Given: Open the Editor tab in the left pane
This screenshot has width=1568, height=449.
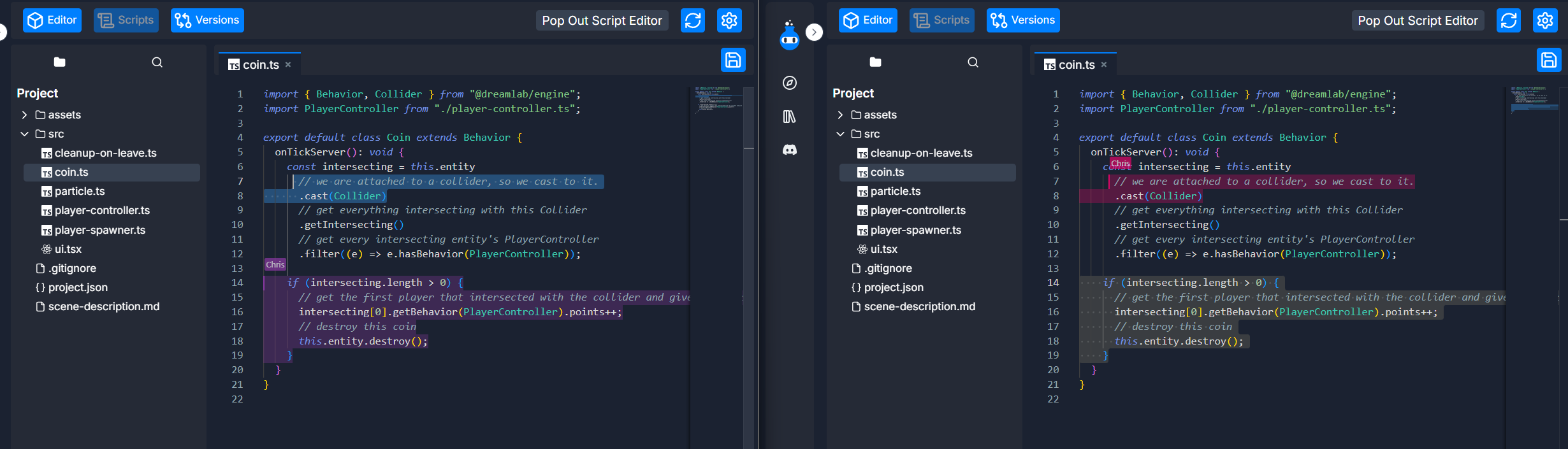Looking at the screenshot, I should (x=52, y=20).
